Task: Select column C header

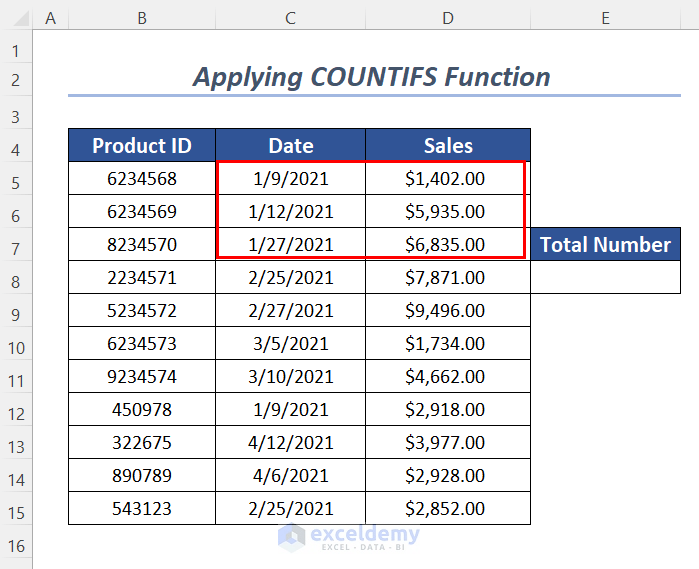Action: pyautogui.click(x=290, y=19)
